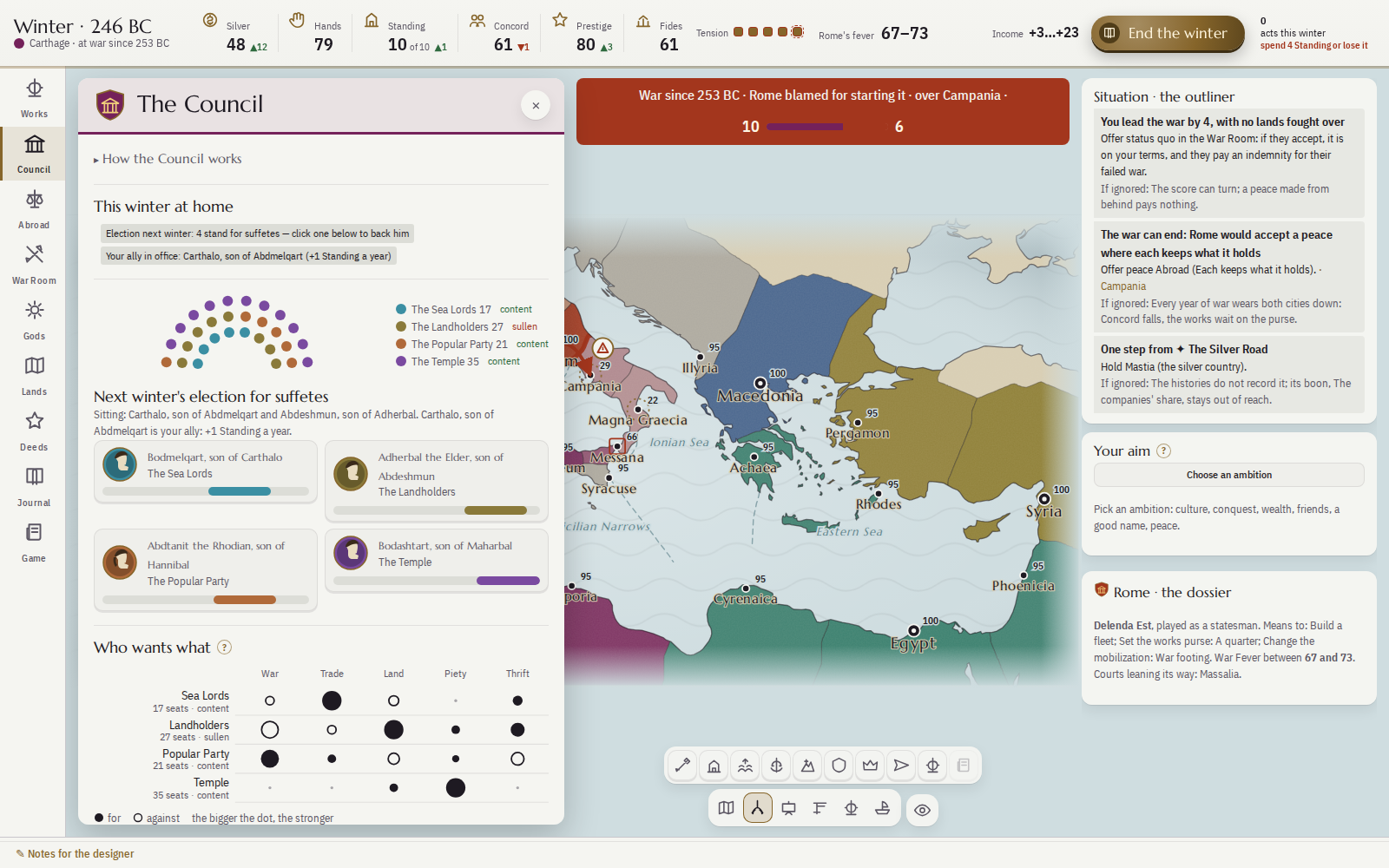Select the crown icon in map toolbar

870,766
